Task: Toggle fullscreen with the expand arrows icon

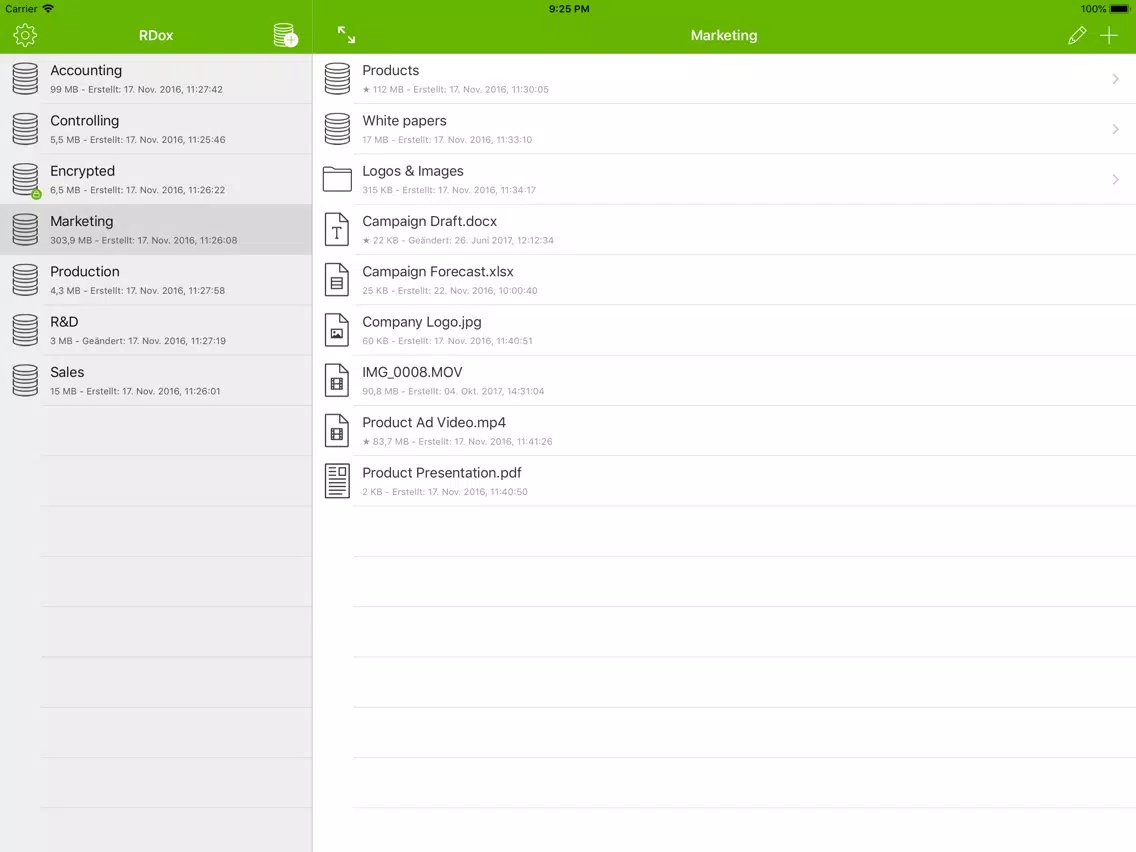Action: click(x=346, y=35)
